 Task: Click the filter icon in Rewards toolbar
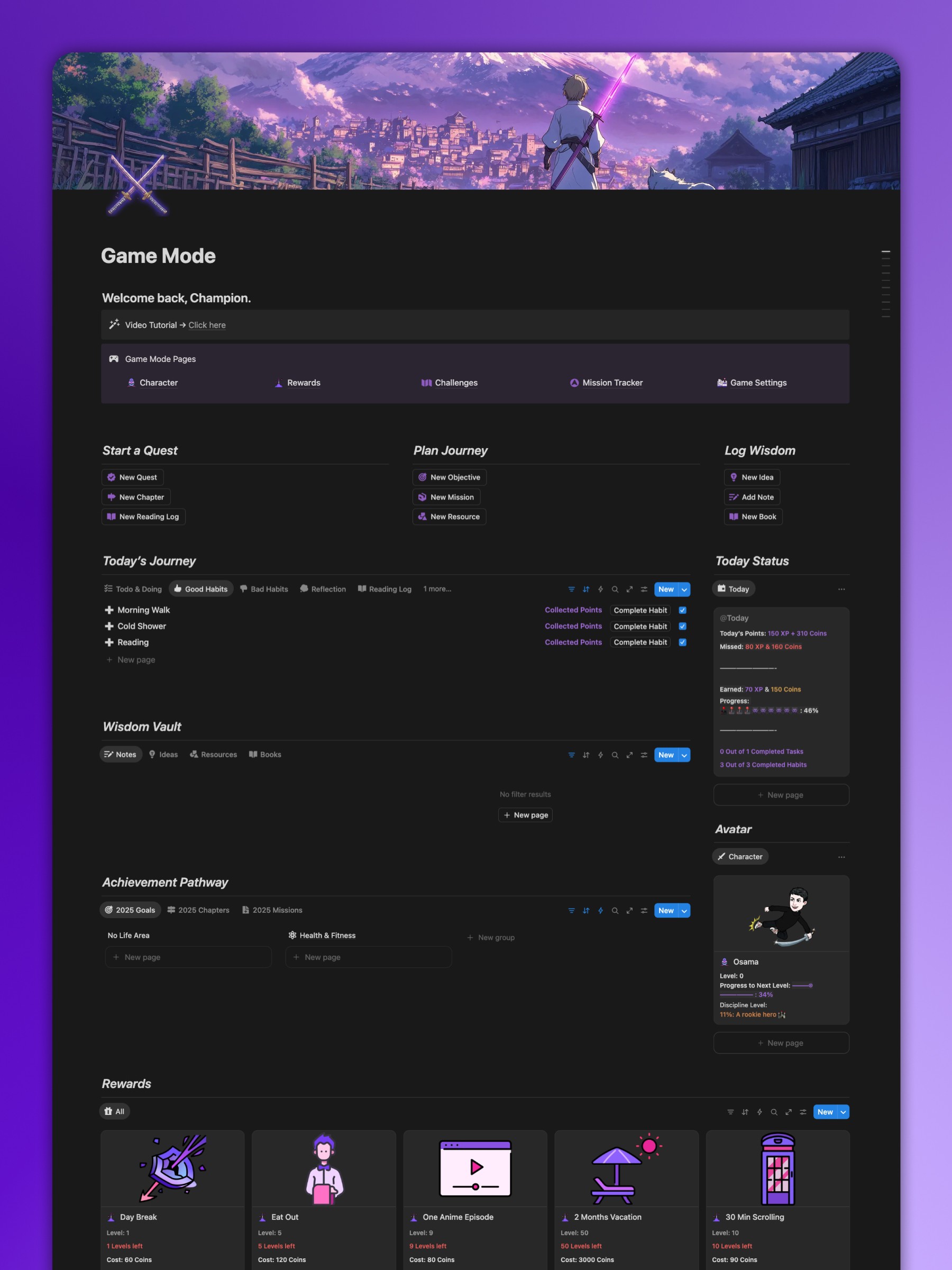tap(730, 1112)
